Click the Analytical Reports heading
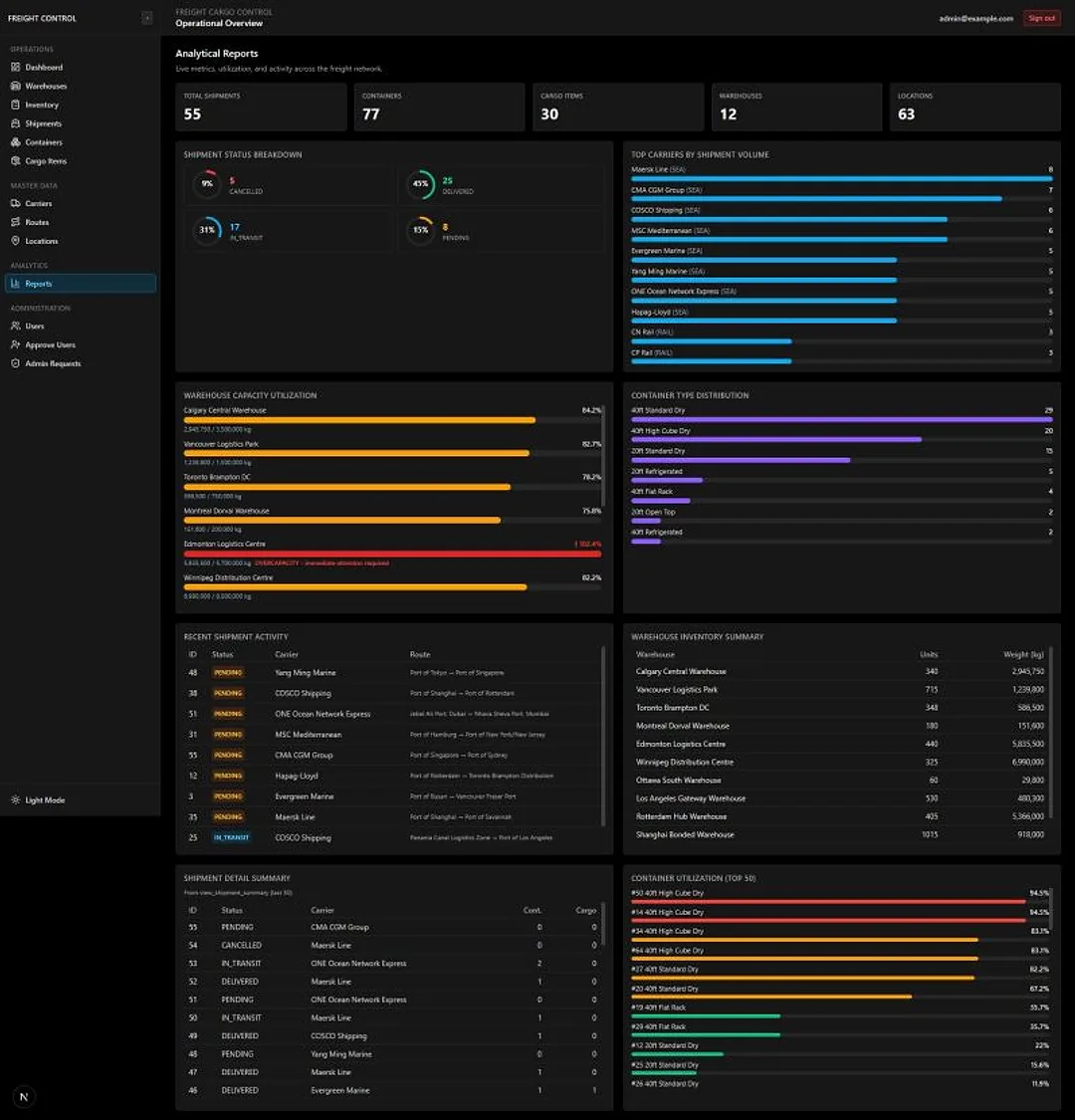1075x1120 pixels. [x=216, y=54]
